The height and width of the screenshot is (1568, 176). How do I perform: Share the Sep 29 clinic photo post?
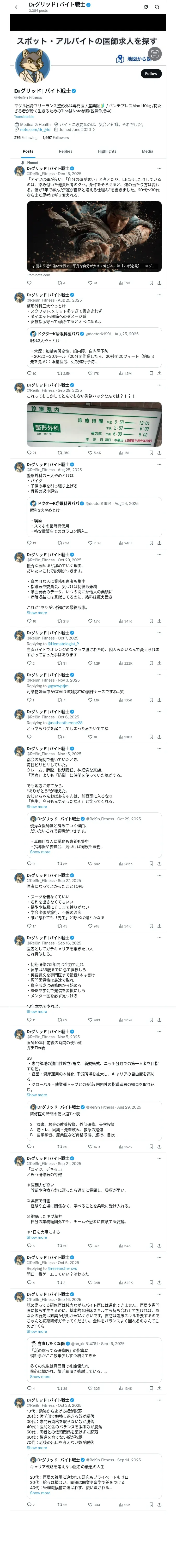[x=159, y=453]
